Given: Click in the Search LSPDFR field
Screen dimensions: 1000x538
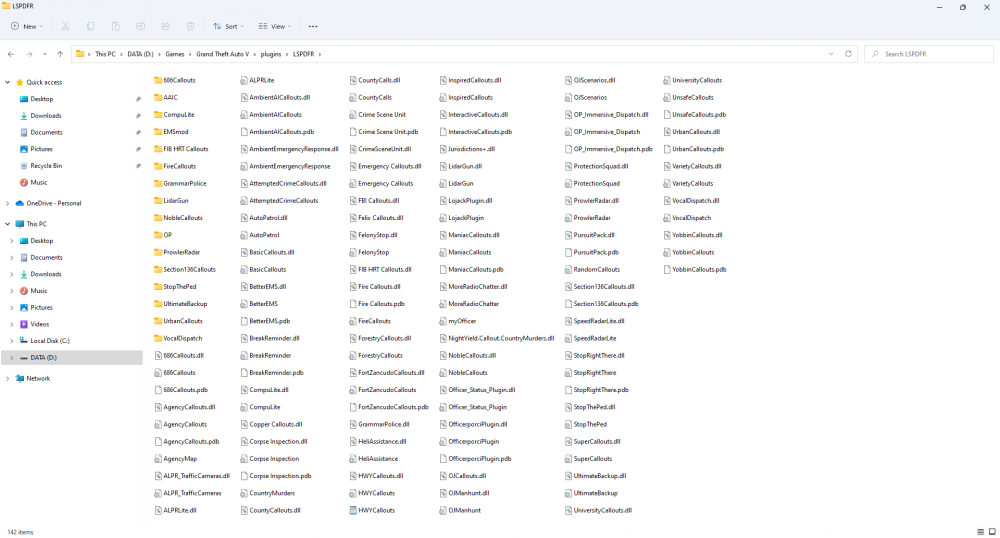Looking at the screenshot, I should 929,54.
